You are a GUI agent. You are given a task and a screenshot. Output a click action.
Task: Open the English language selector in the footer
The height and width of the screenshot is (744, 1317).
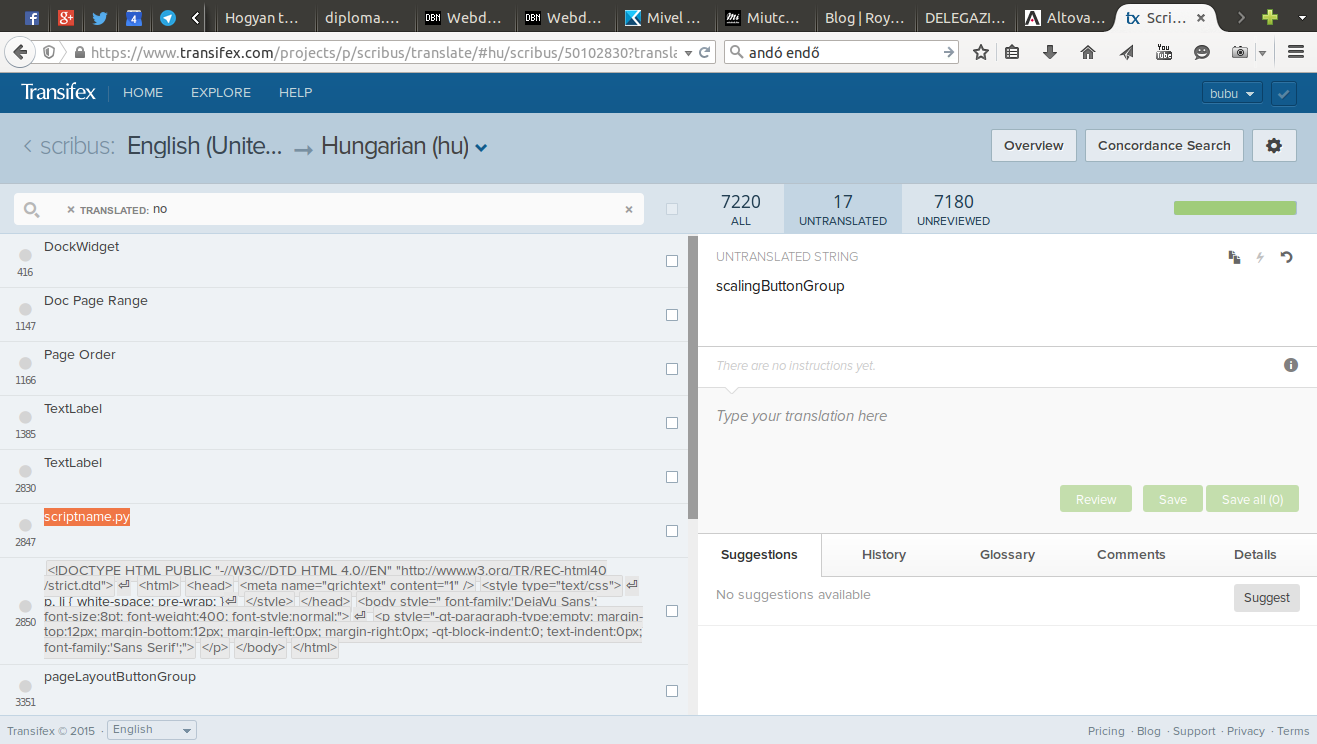pyautogui.click(x=152, y=730)
